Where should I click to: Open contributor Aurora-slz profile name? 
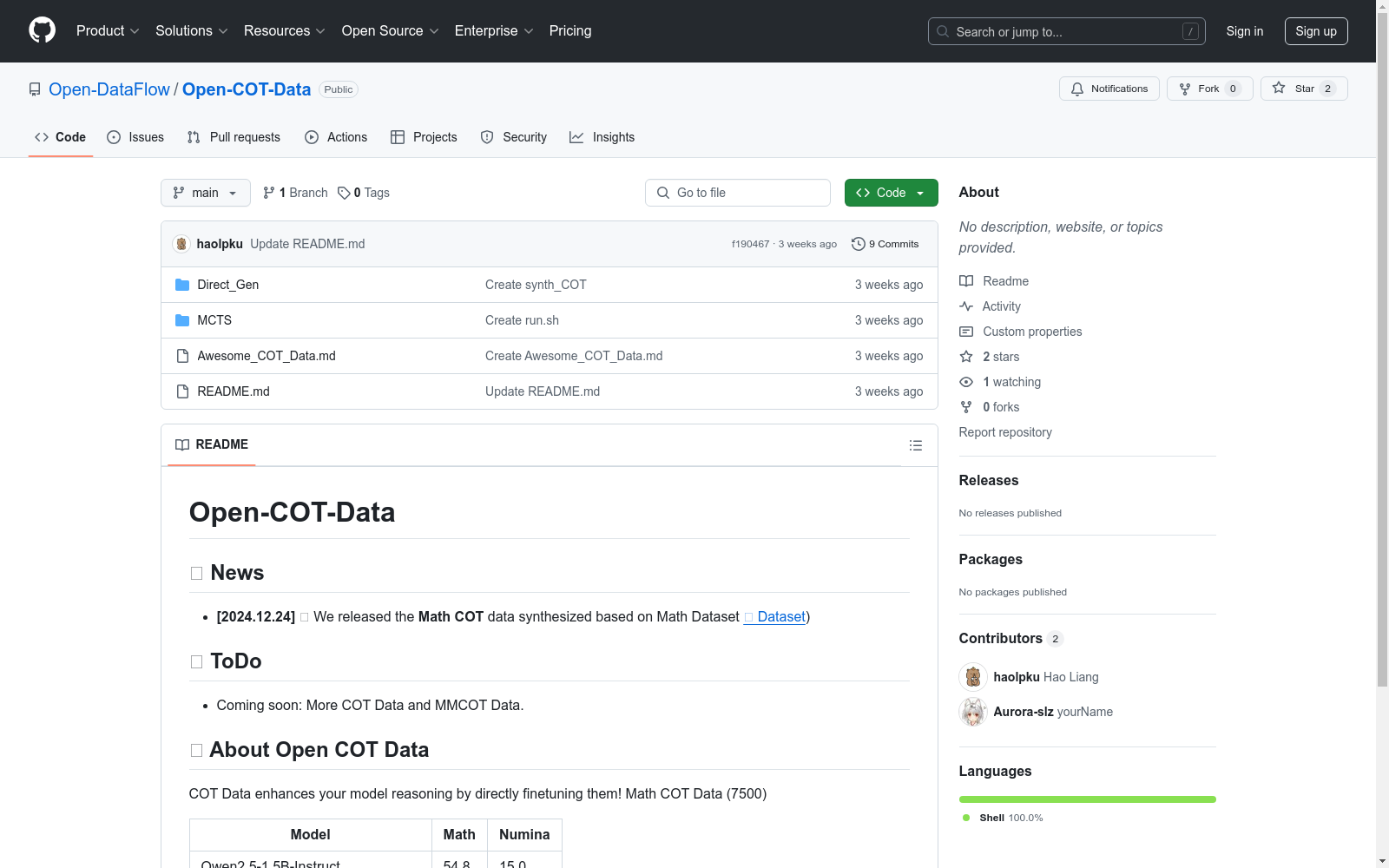[x=1024, y=712]
